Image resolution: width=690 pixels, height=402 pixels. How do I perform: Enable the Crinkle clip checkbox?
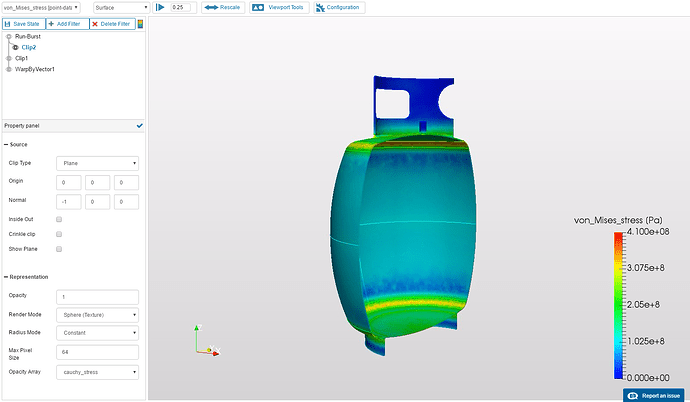(59, 234)
